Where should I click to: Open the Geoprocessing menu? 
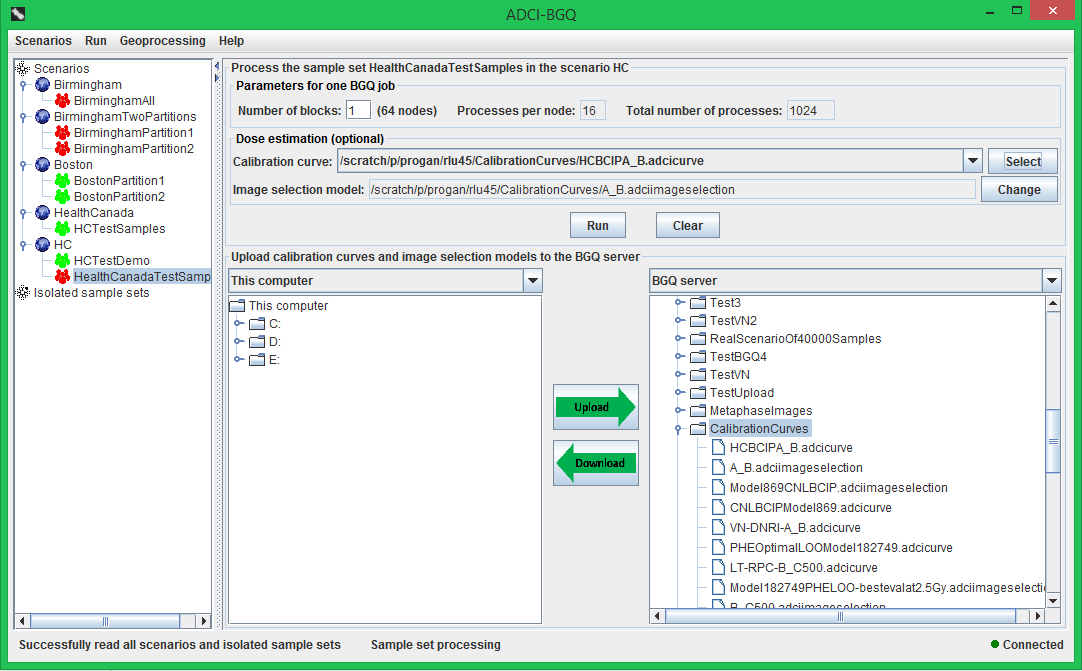pos(162,41)
